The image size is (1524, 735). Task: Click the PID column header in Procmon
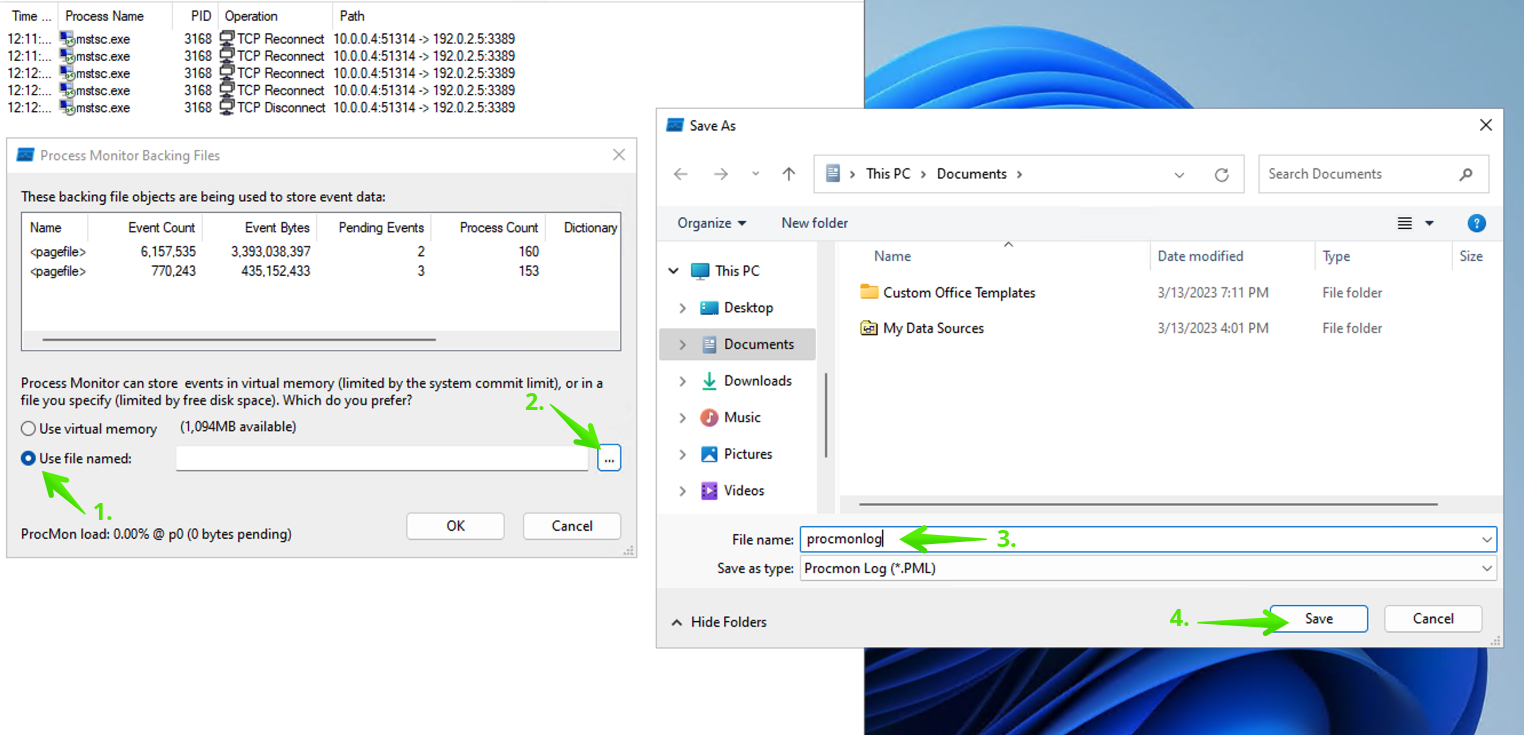201,16
